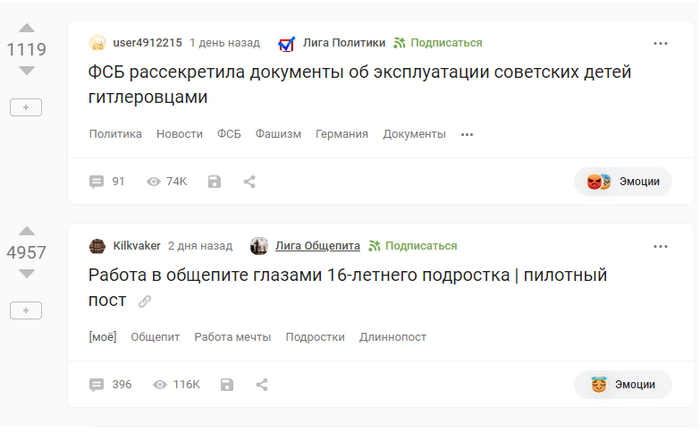This screenshot has width=700, height=433.
Task: Open comments on the 396-comment post
Action: [x=110, y=384]
